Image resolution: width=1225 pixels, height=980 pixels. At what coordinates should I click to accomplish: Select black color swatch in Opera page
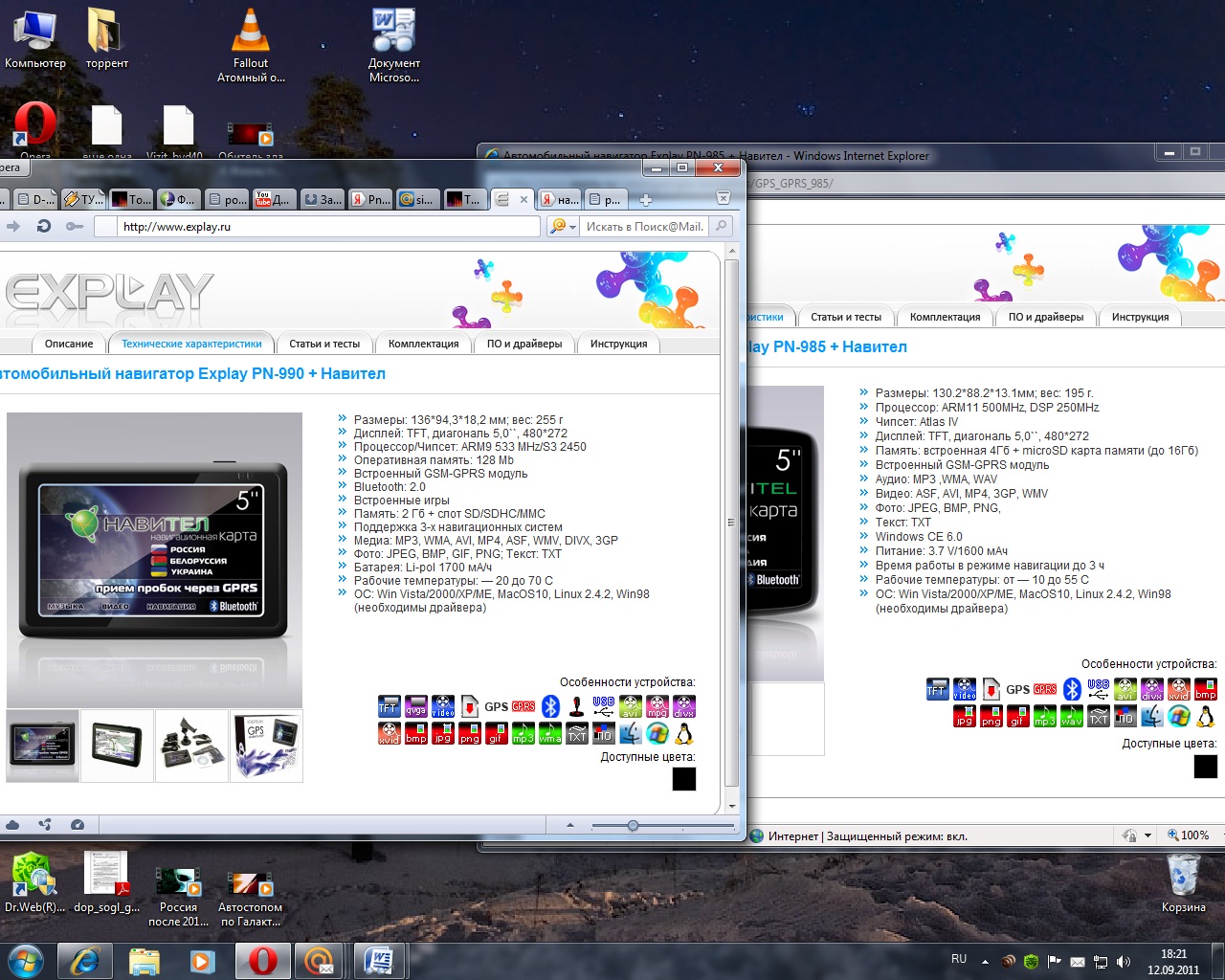(x=684, y=779)
